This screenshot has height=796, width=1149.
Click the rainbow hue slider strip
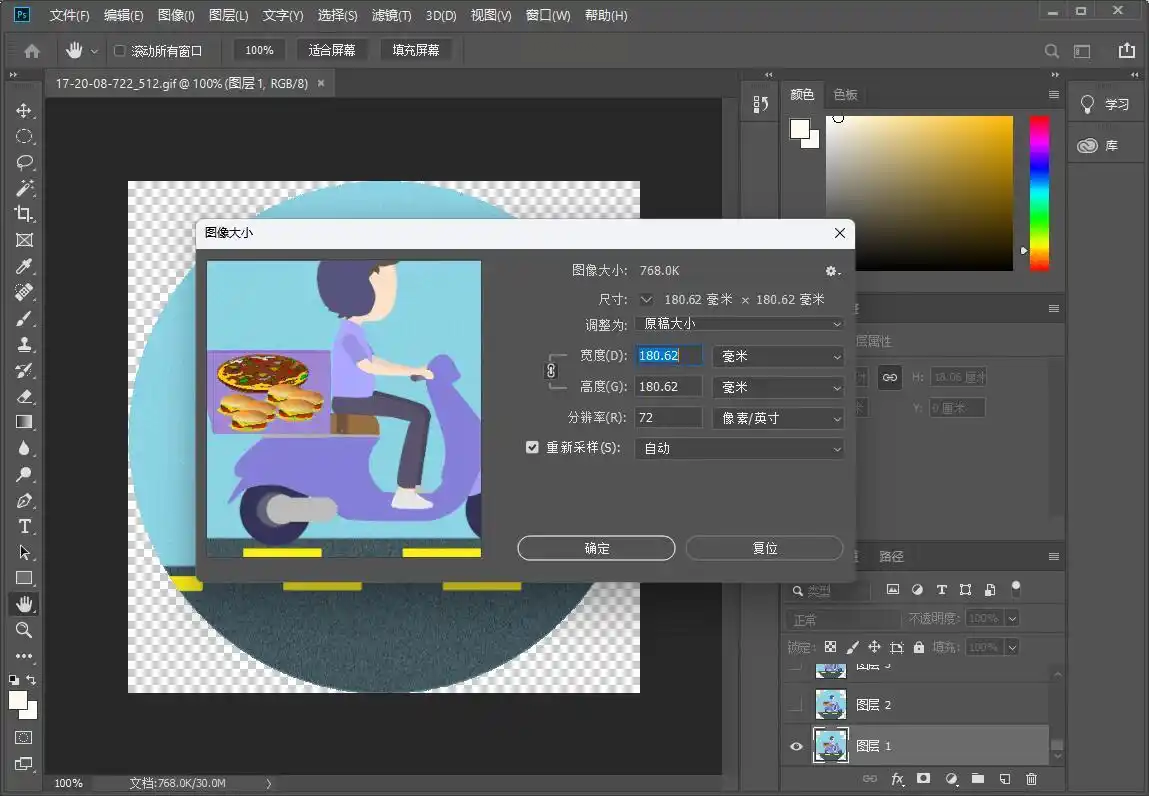(1040, 192)
